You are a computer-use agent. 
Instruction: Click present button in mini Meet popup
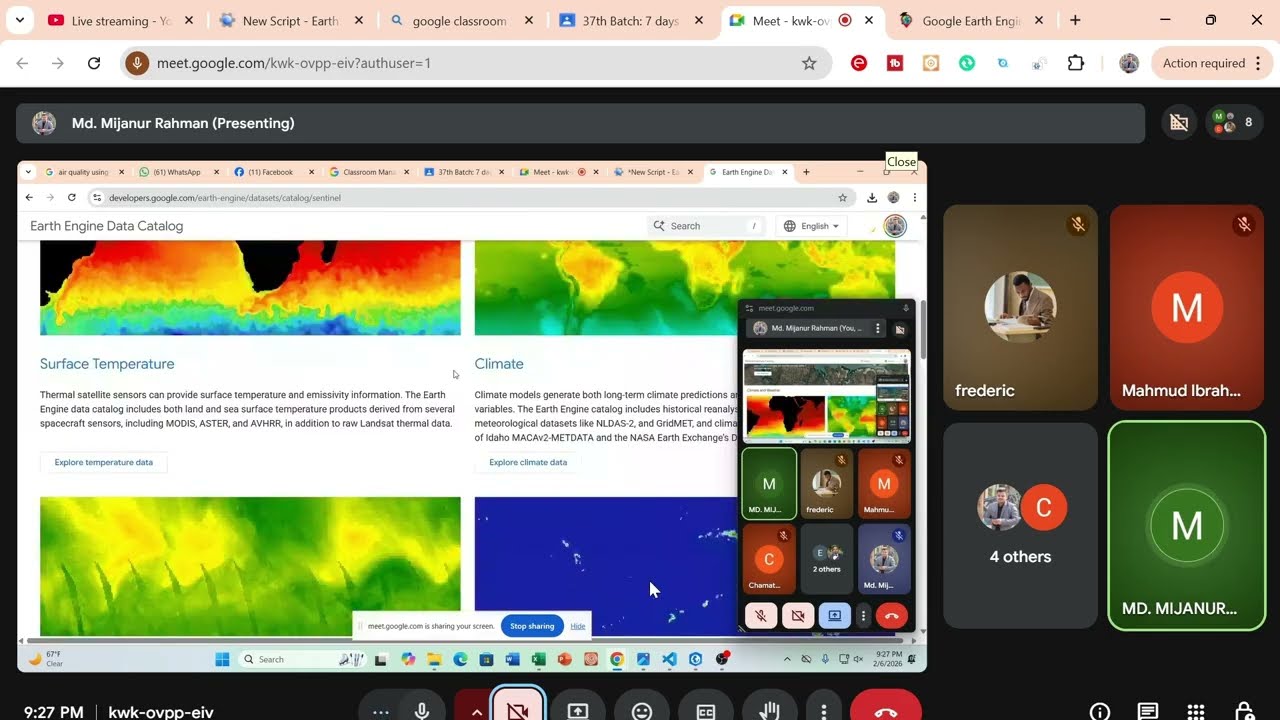pyautogui.click(x=834, y=616)
